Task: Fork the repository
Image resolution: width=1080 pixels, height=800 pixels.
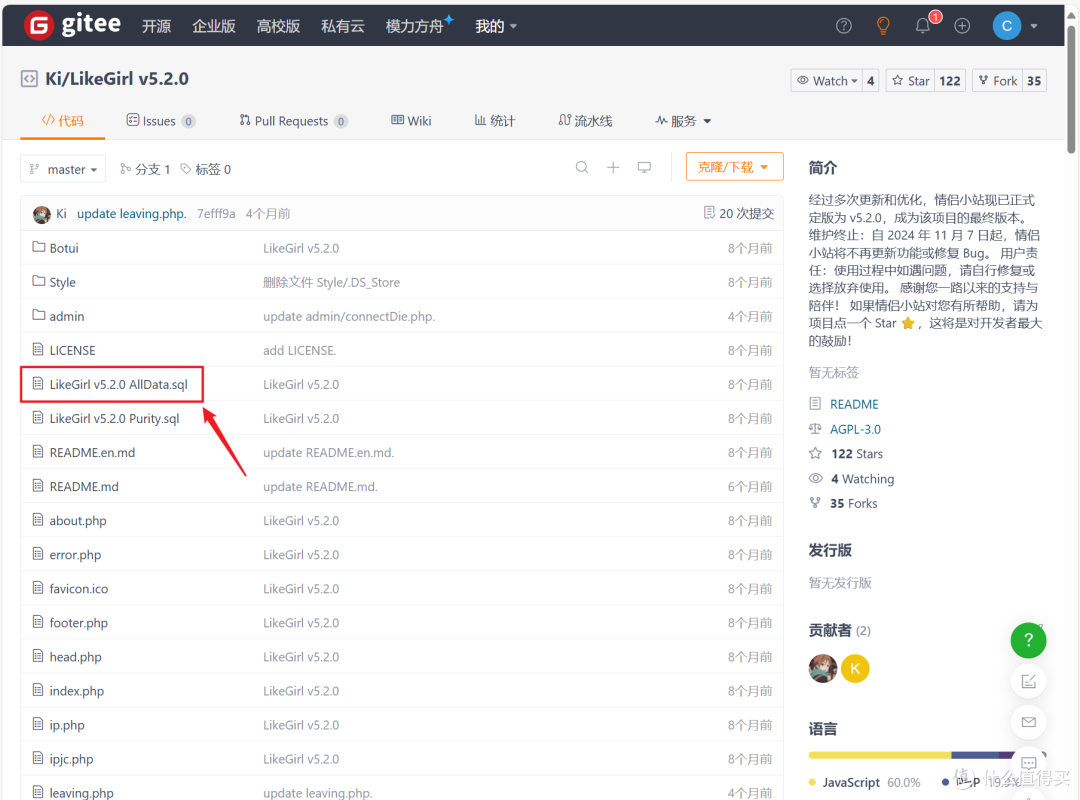Action: click(x=997, y=81)
